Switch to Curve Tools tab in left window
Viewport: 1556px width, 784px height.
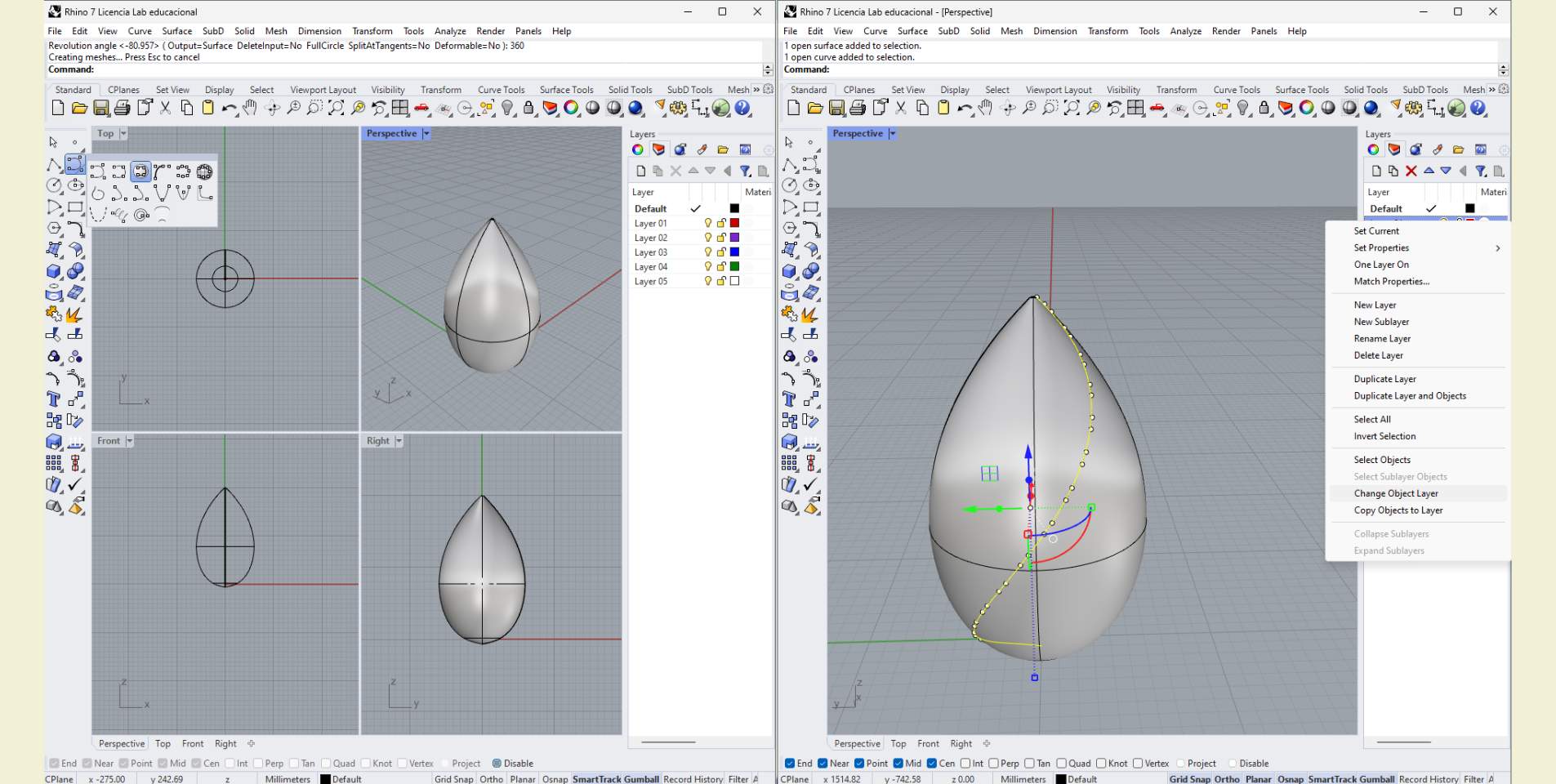pyautogui.click(x=501, y=90)
